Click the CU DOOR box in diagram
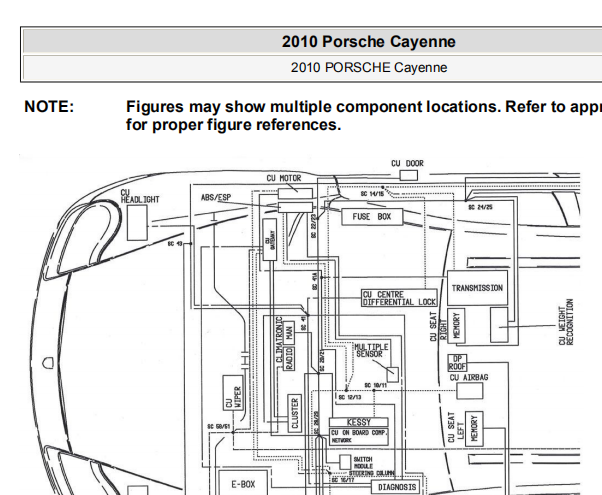602x495 pixels. point(407,174)
